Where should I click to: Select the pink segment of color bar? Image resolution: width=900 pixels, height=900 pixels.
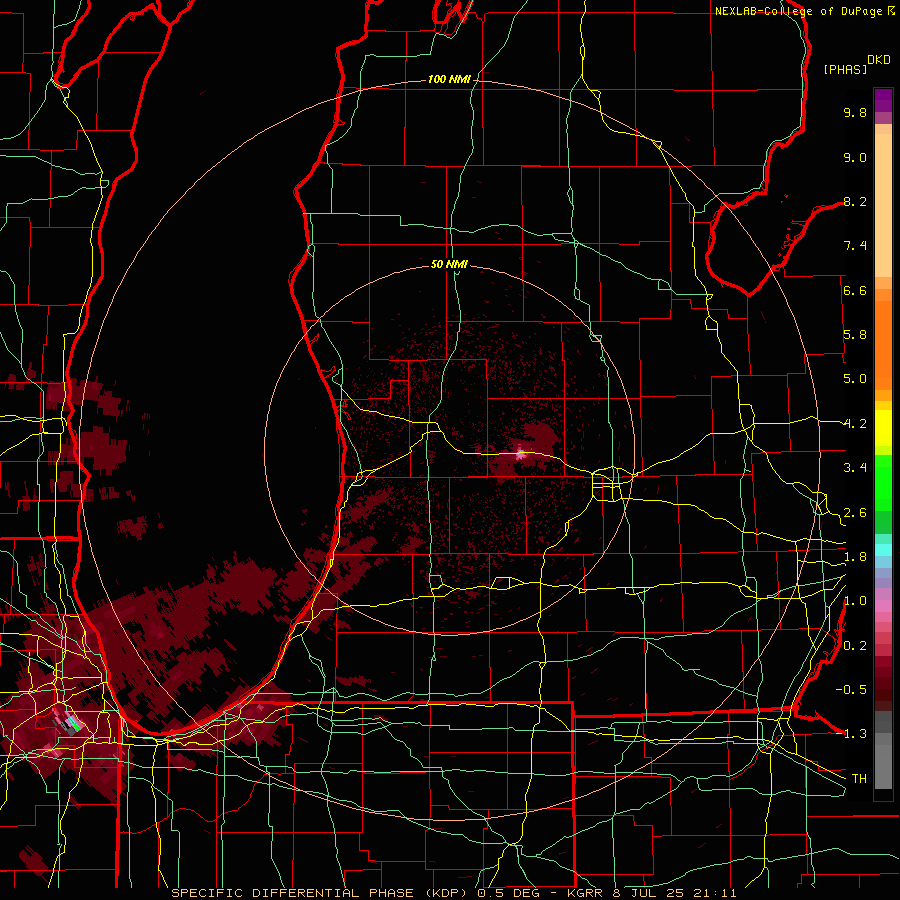(x=883, y=606)
